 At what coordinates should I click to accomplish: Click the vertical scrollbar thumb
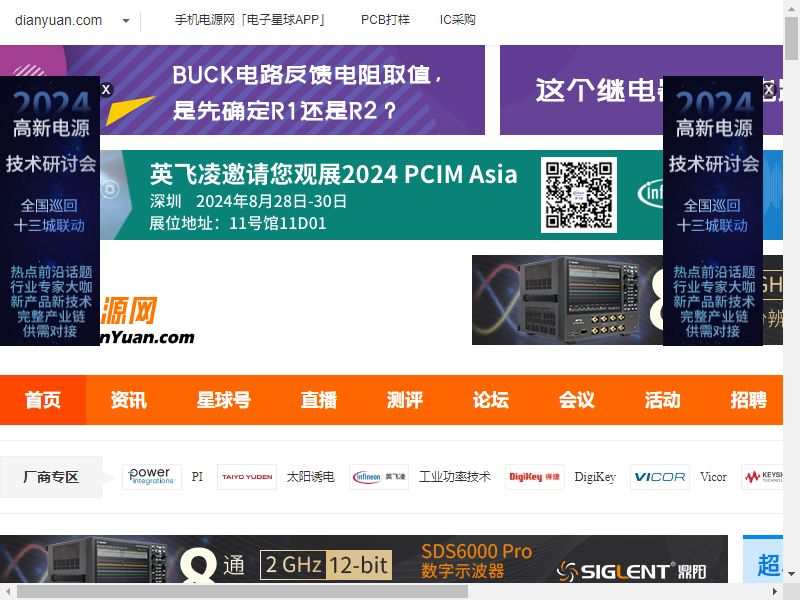coord(791,38)
